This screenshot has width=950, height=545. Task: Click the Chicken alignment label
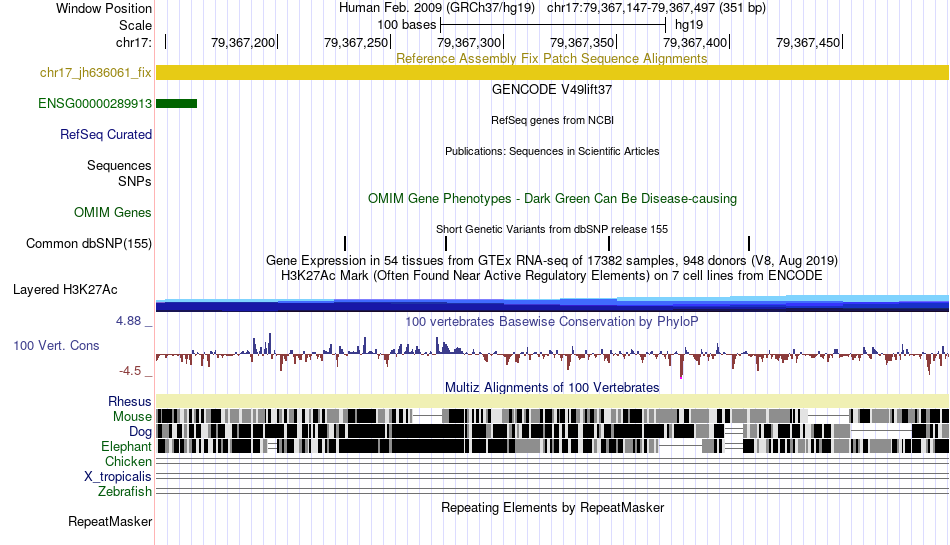coord(128,461)
